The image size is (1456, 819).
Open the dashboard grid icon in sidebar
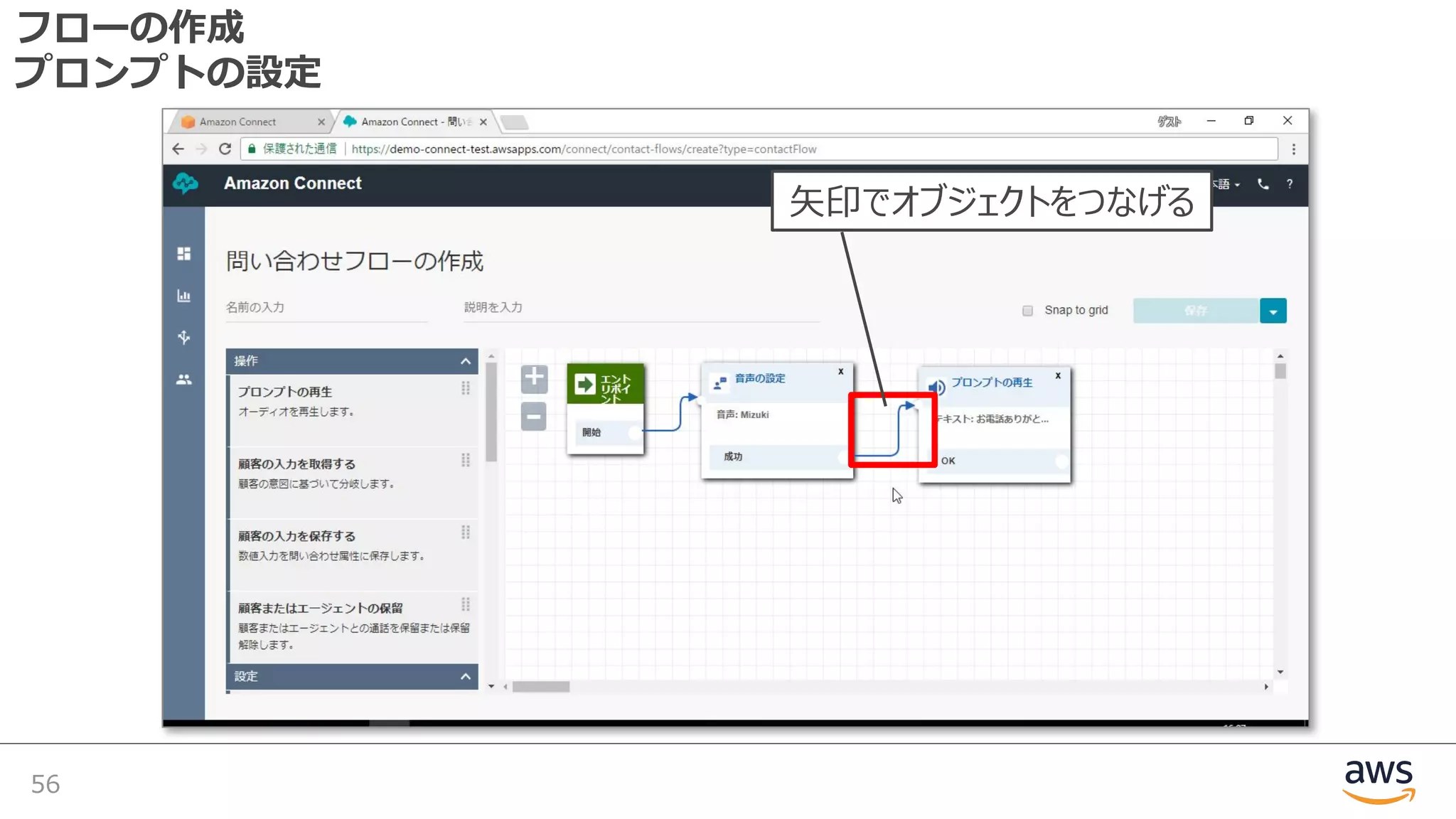tap(184, 254)
